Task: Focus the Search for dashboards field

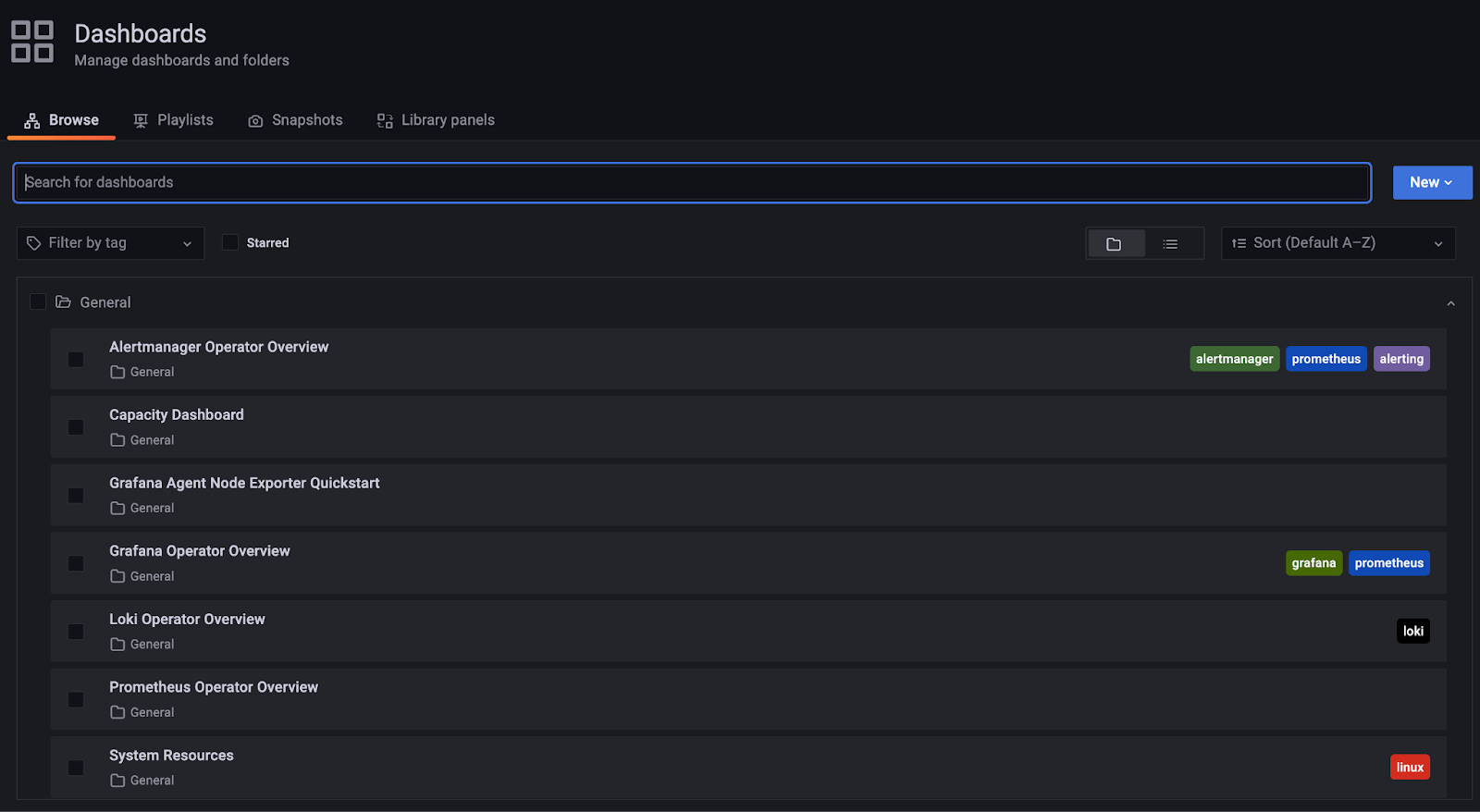Action: pos(692,182)
